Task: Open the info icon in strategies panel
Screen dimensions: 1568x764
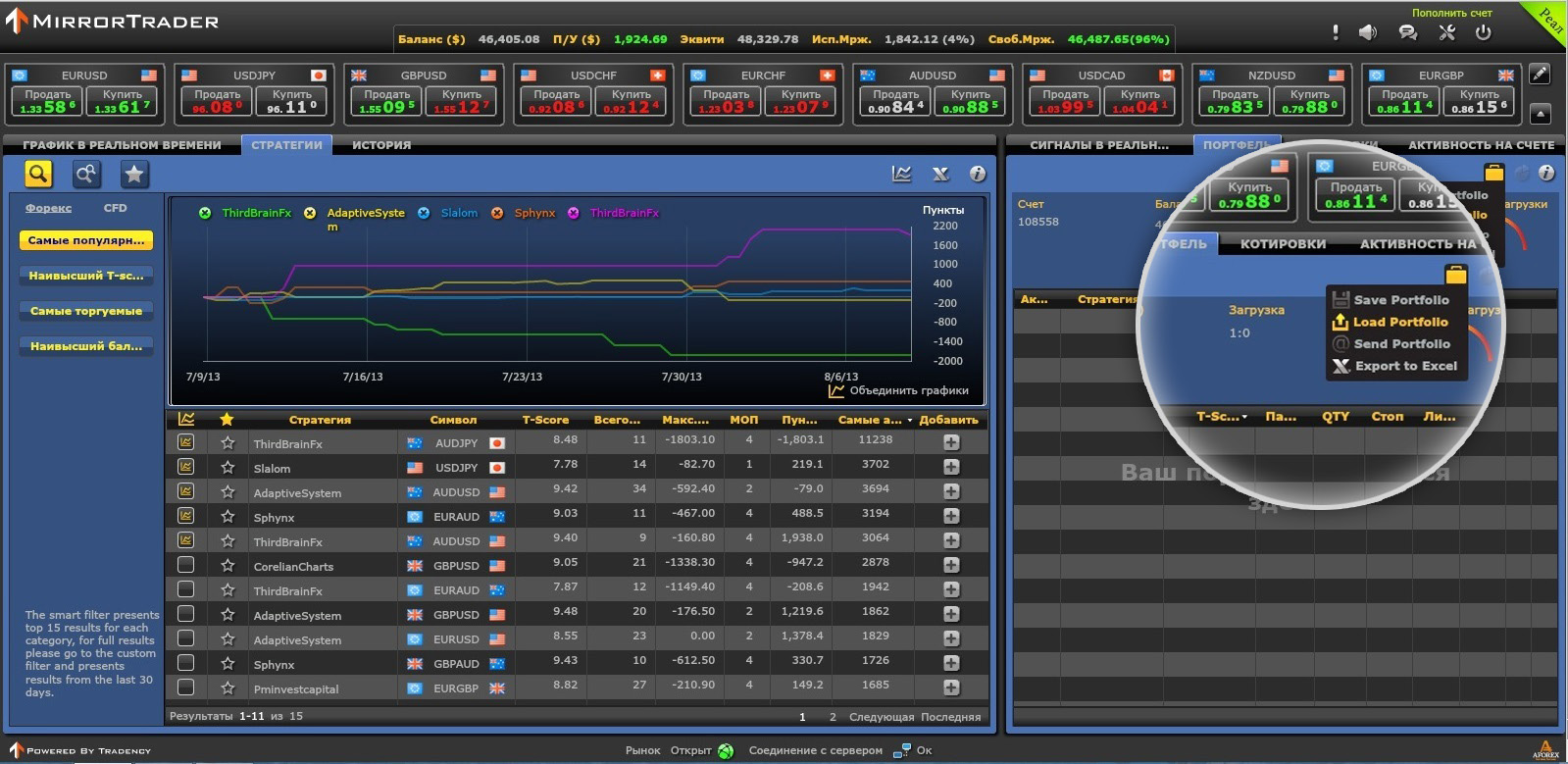Action: point(978,174)
